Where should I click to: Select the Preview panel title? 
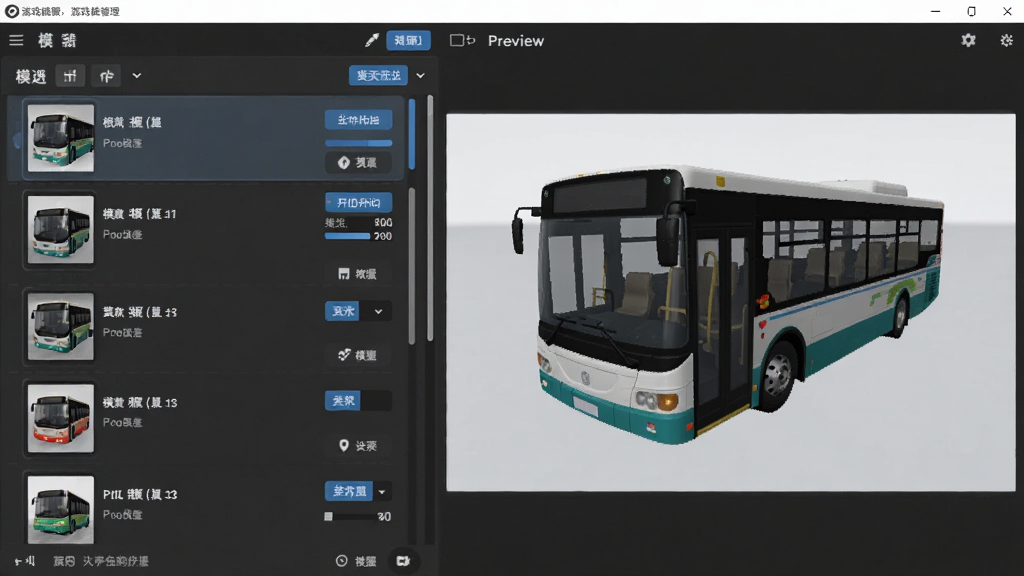[516, 40]
